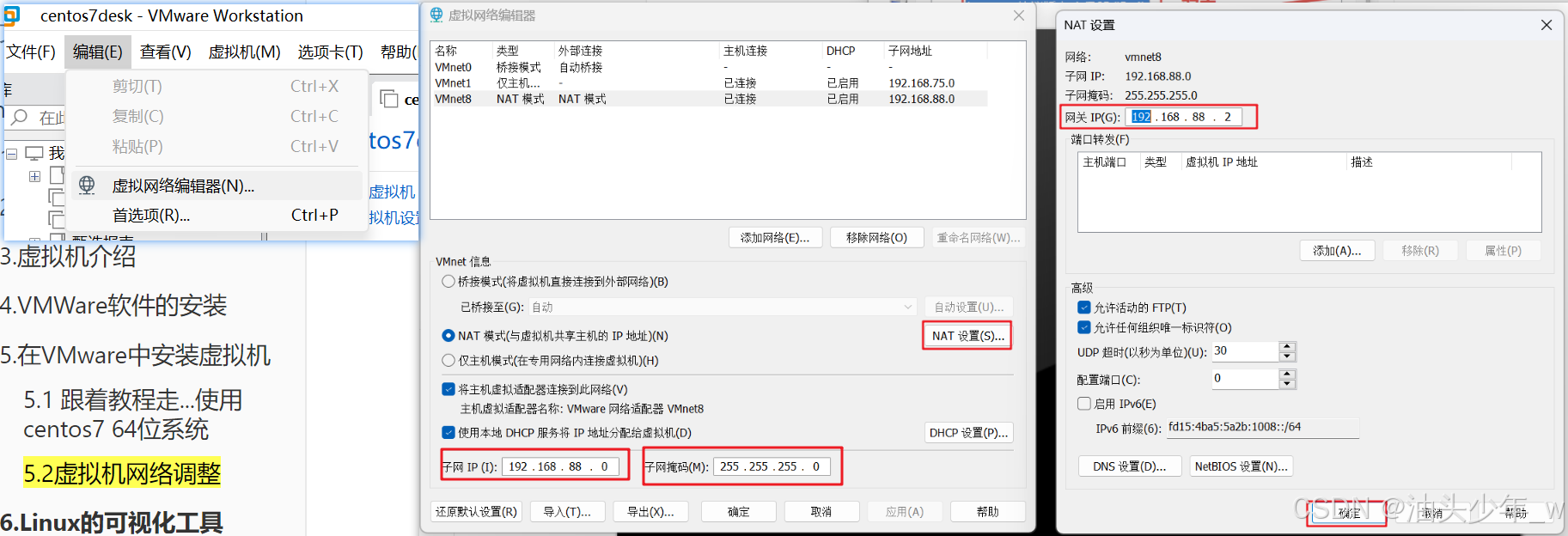Click 导入(T)... button
This screenshot has height=536, width=1568.
point(567,512)
